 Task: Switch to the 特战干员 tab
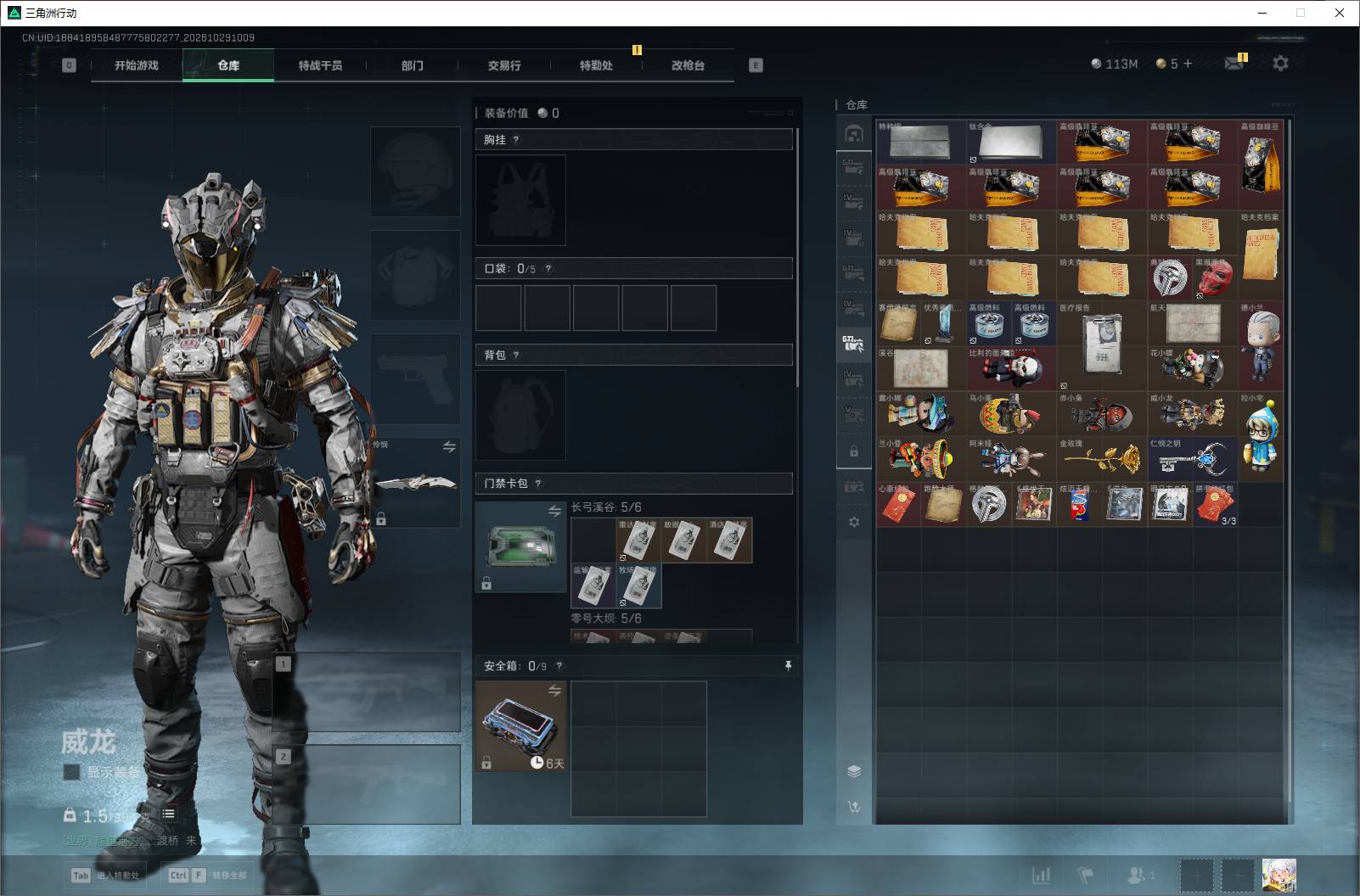[x=320, y=65]
